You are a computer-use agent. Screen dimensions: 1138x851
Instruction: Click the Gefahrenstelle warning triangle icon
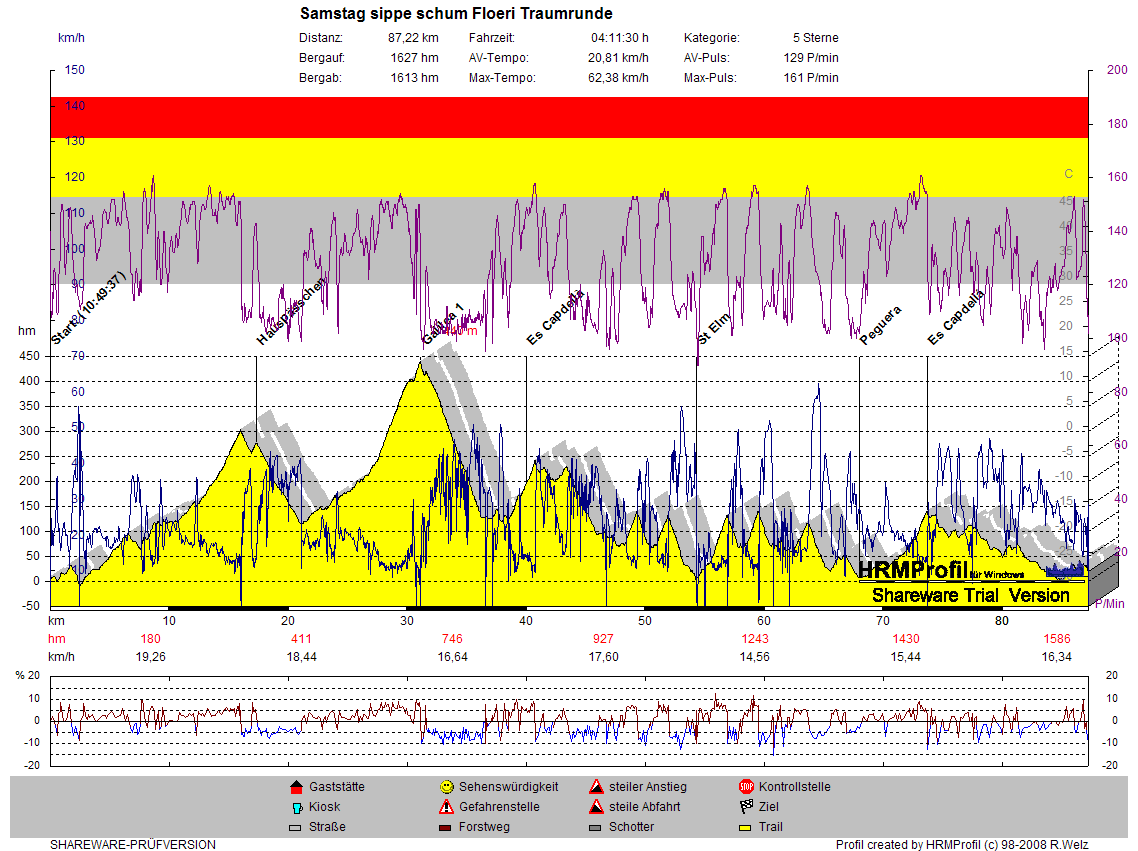point(446,807)
